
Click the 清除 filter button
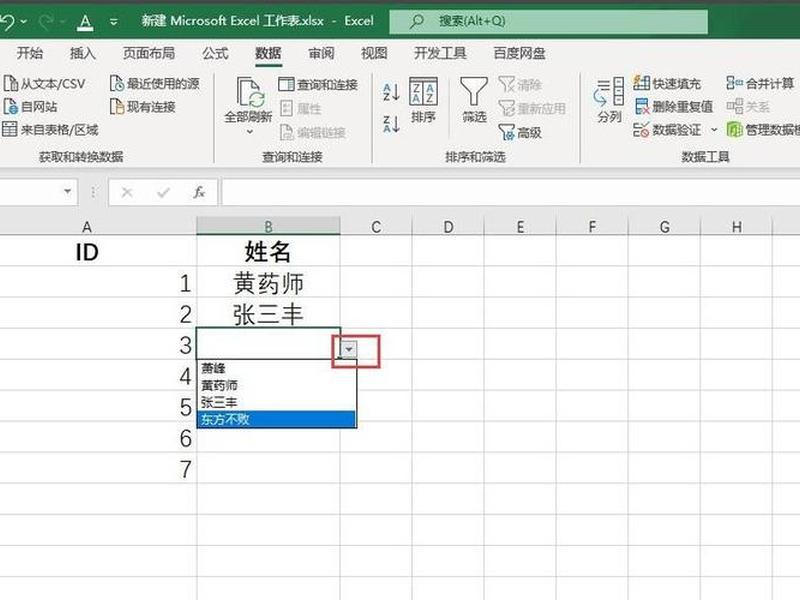(520, 85)
